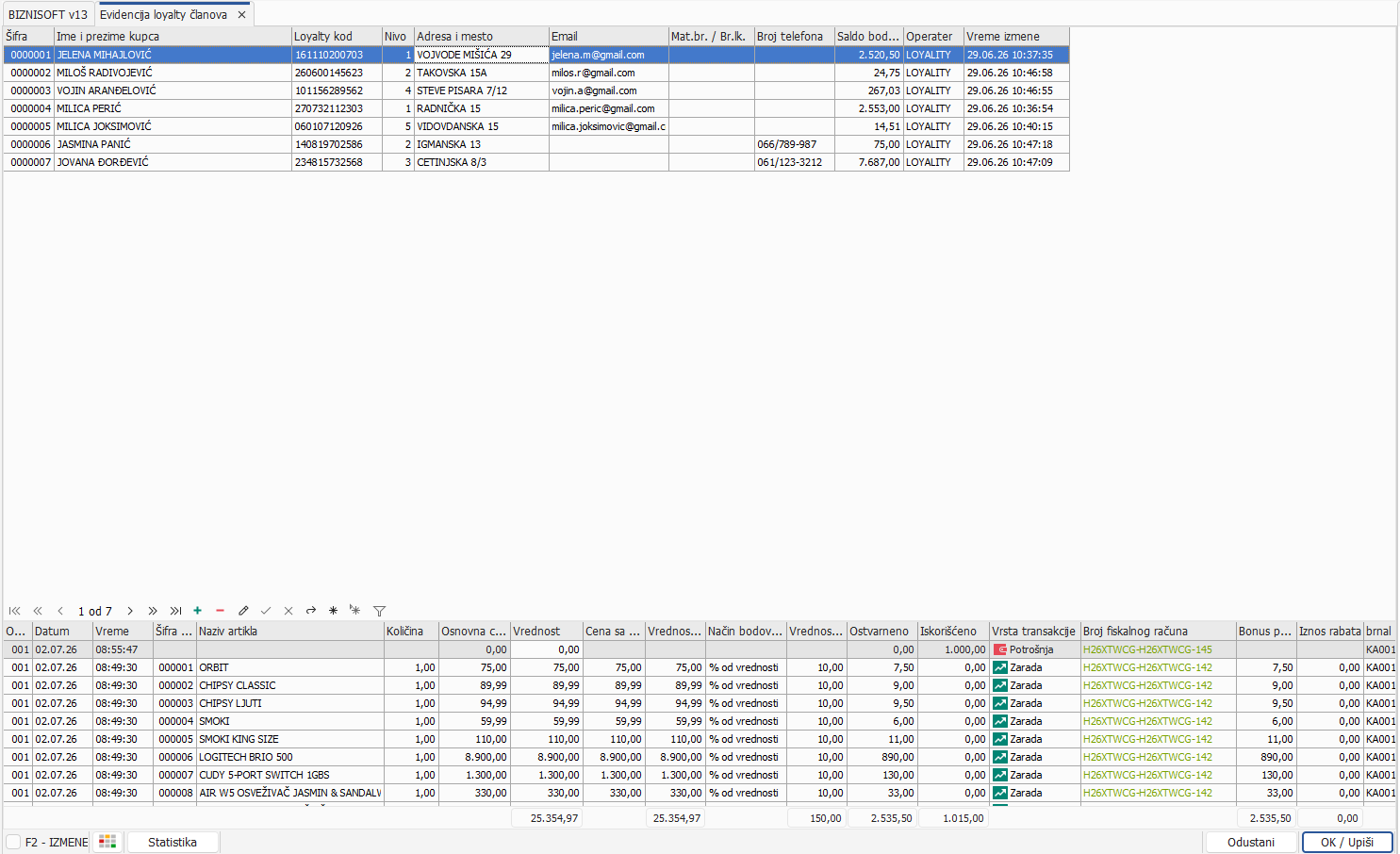Sort by Adresa i mesto column header
1400x854 pixels.
[x=482, y=37]
